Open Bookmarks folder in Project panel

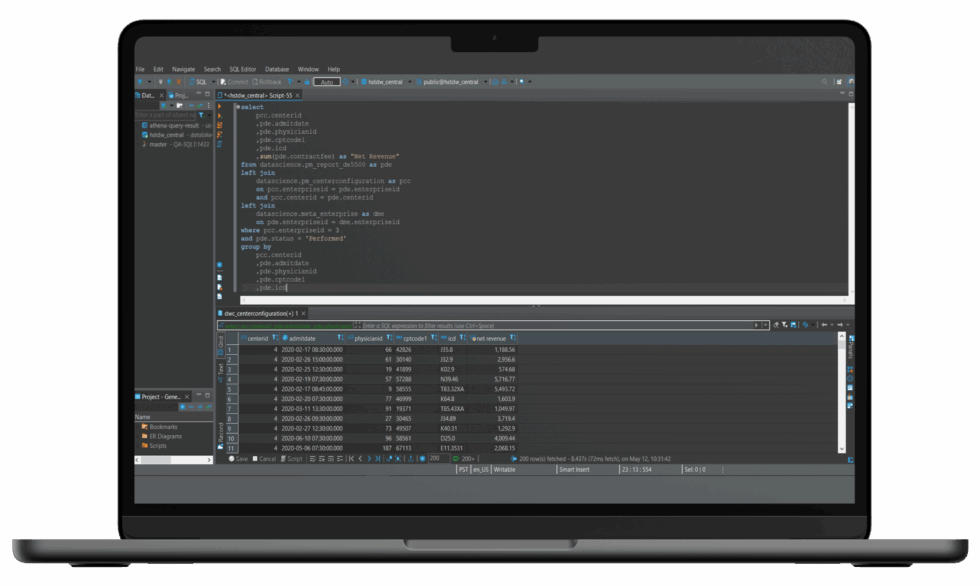point(160,427)
